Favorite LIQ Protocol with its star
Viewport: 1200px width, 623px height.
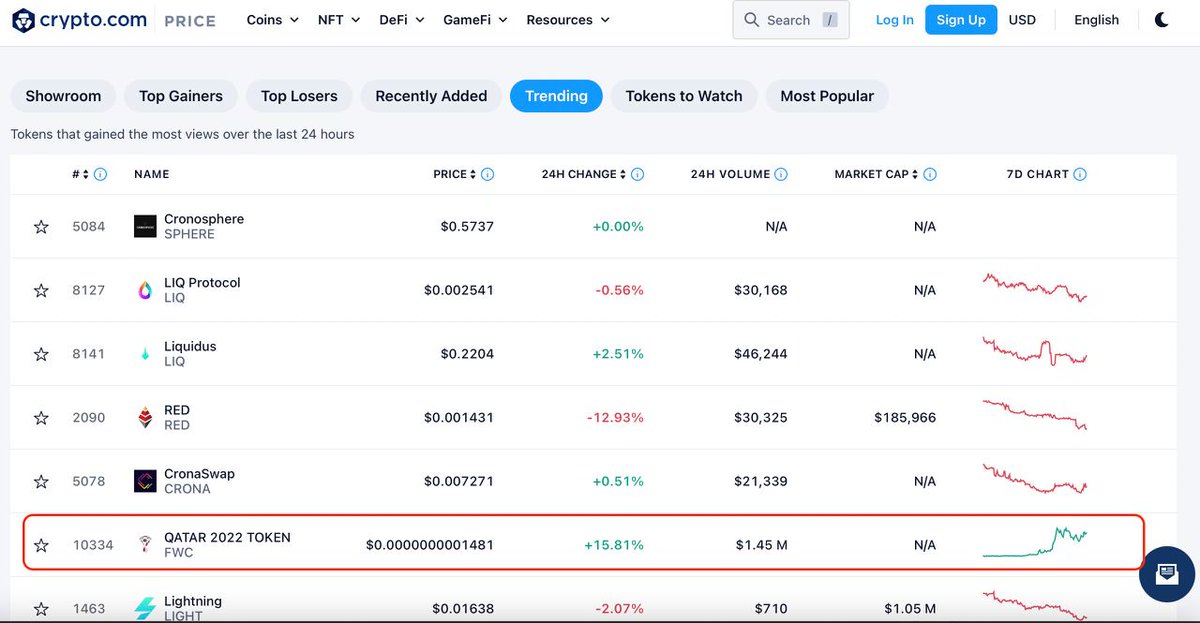tap(41, 290)
